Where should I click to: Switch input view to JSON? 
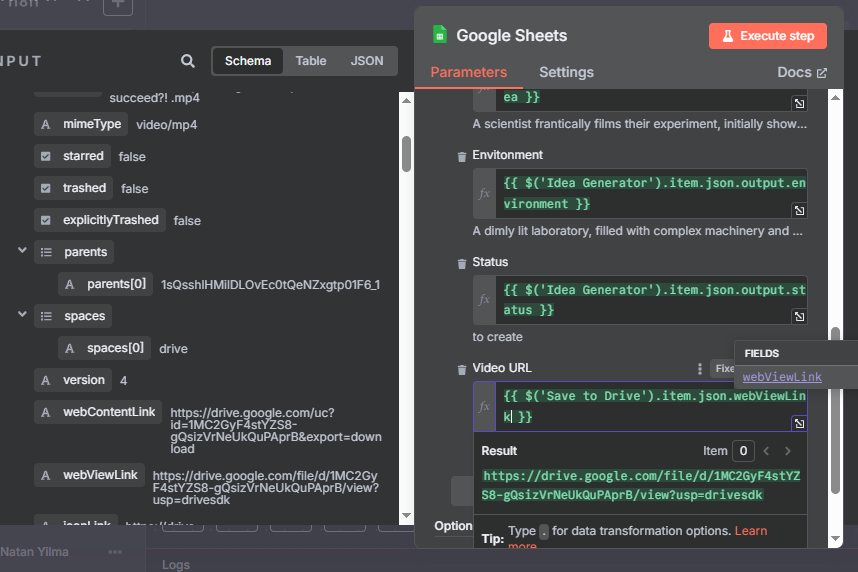(x=367, y=61)
